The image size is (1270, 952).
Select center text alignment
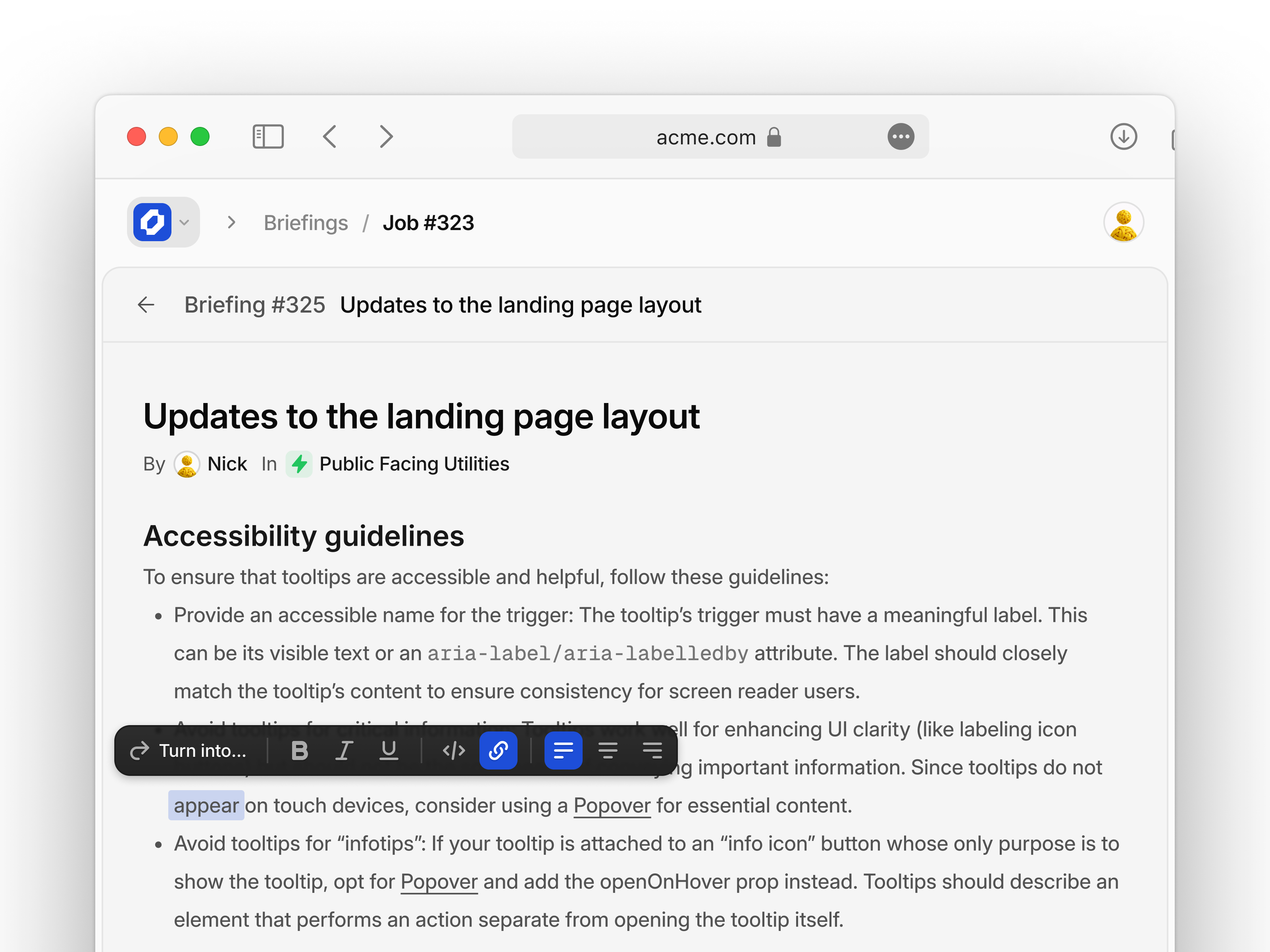608,750
